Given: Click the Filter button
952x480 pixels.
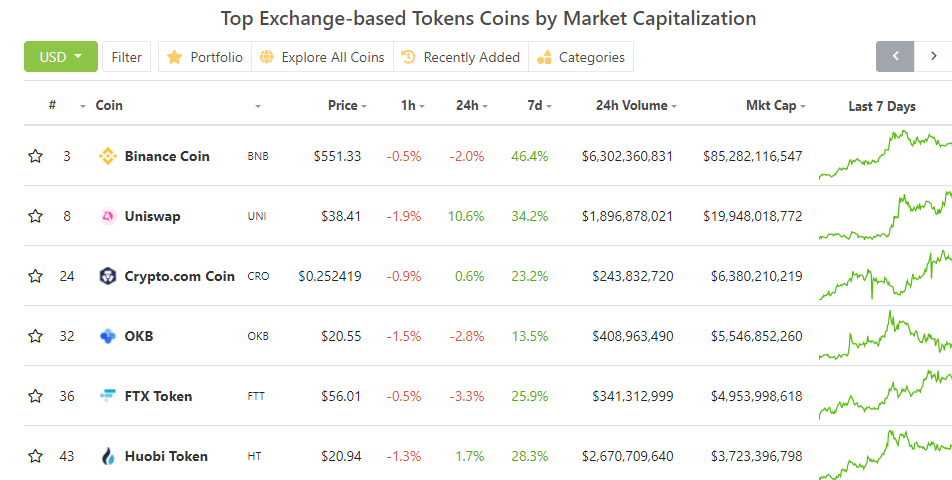Looking at the screenshot, I should click(x=126, y=57).
